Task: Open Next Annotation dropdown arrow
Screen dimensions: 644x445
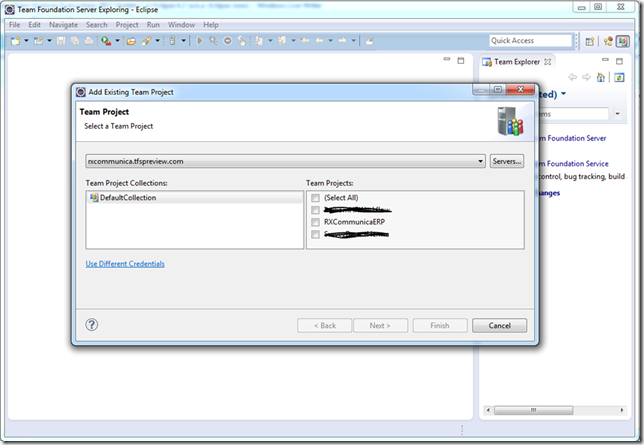Action: pyautogui.click(x=270, y=41)
